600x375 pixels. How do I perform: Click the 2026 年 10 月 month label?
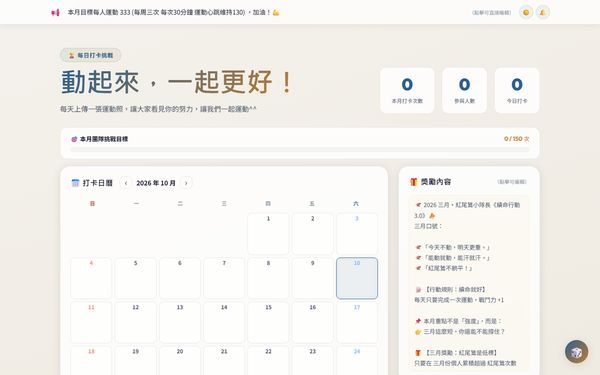click(x=156, y=183)
